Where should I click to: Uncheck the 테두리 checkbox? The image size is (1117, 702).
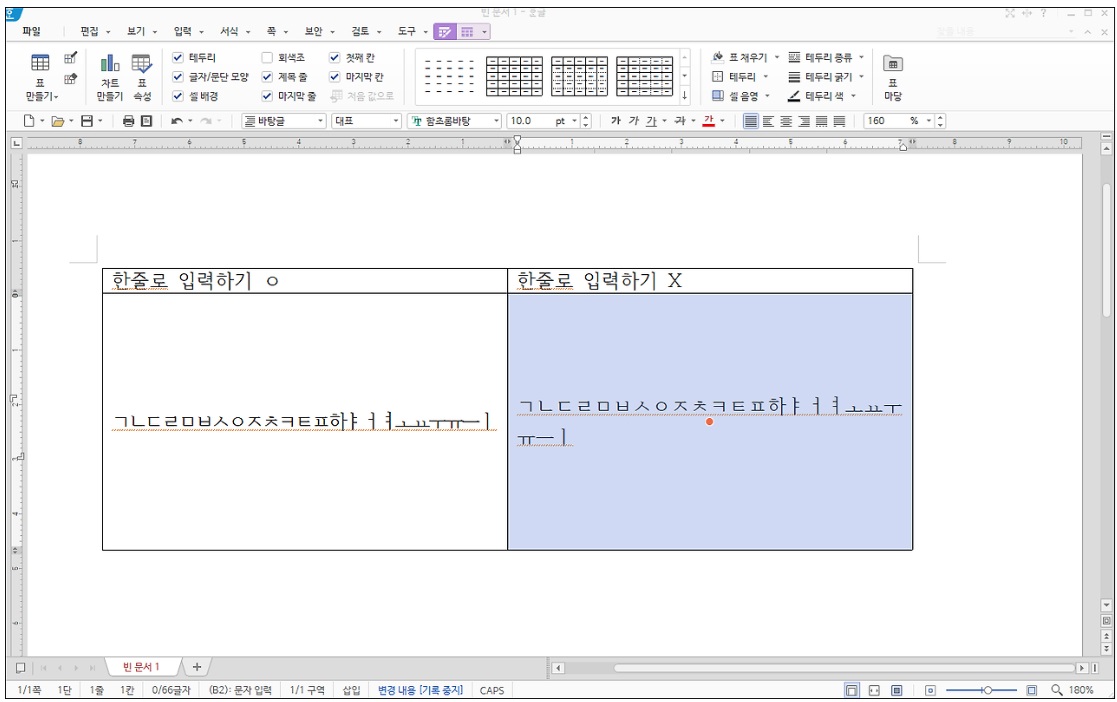178,58
